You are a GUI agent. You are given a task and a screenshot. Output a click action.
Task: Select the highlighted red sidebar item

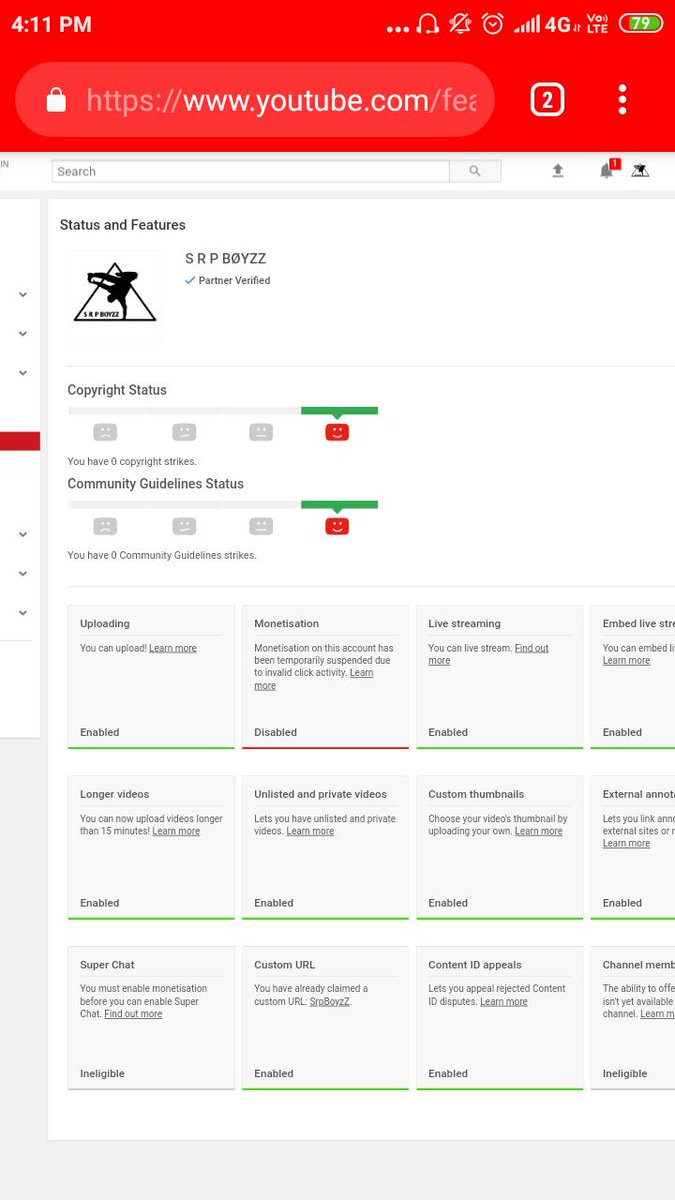tap(20, 441)
